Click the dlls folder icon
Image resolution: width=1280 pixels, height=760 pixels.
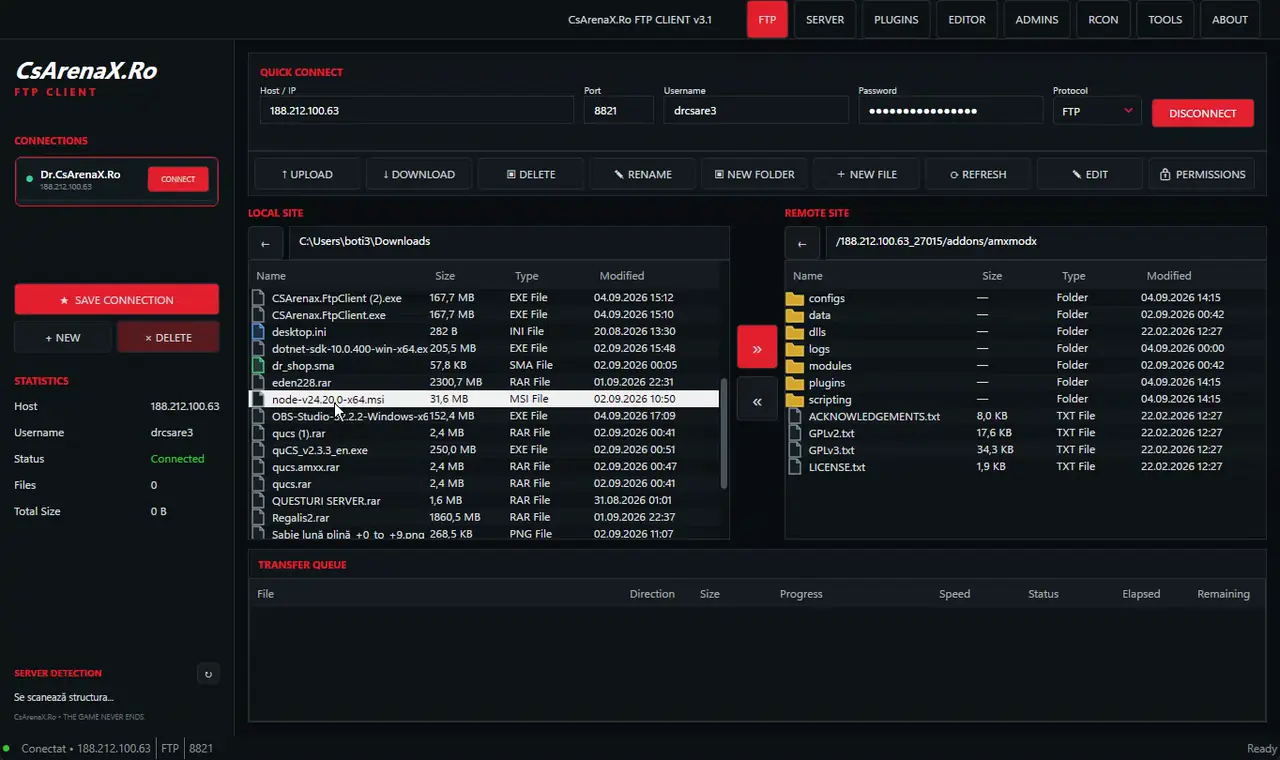coord(795,332)
